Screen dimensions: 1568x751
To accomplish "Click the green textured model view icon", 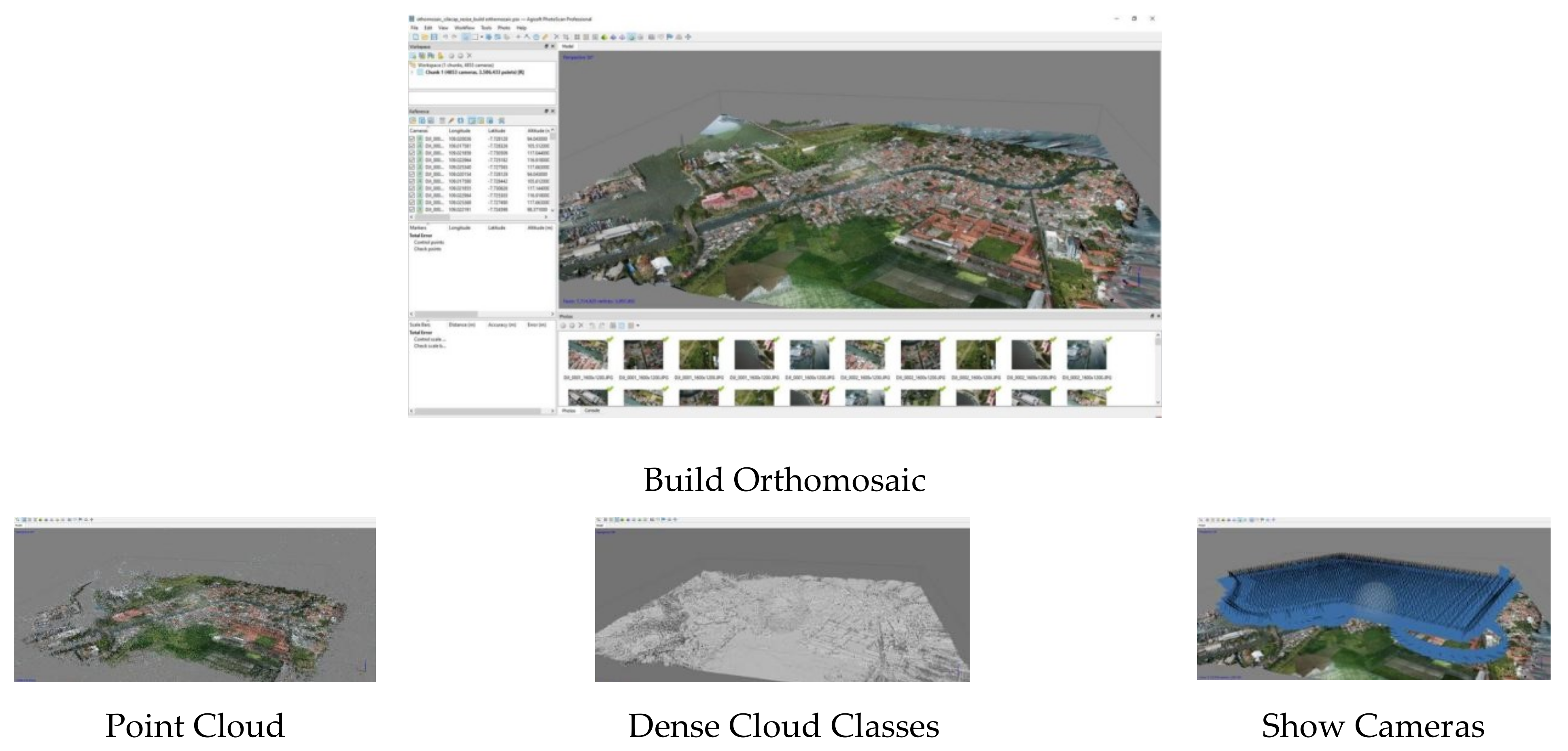I will 604,37.
